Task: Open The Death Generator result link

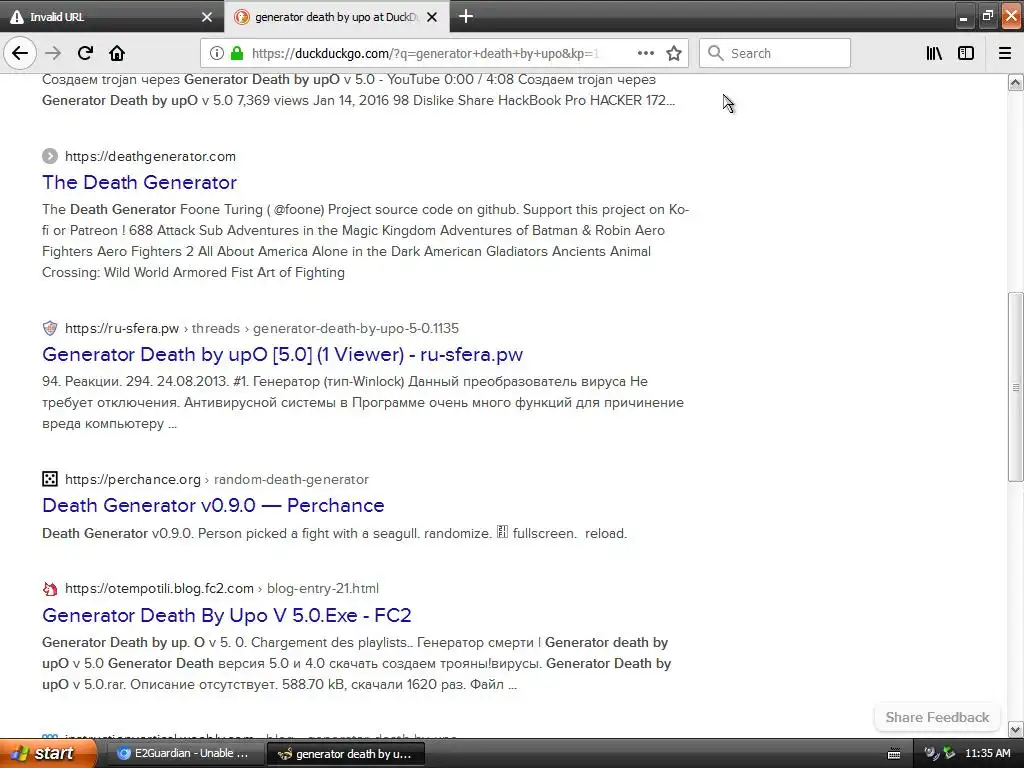Action: coord(139,182)
